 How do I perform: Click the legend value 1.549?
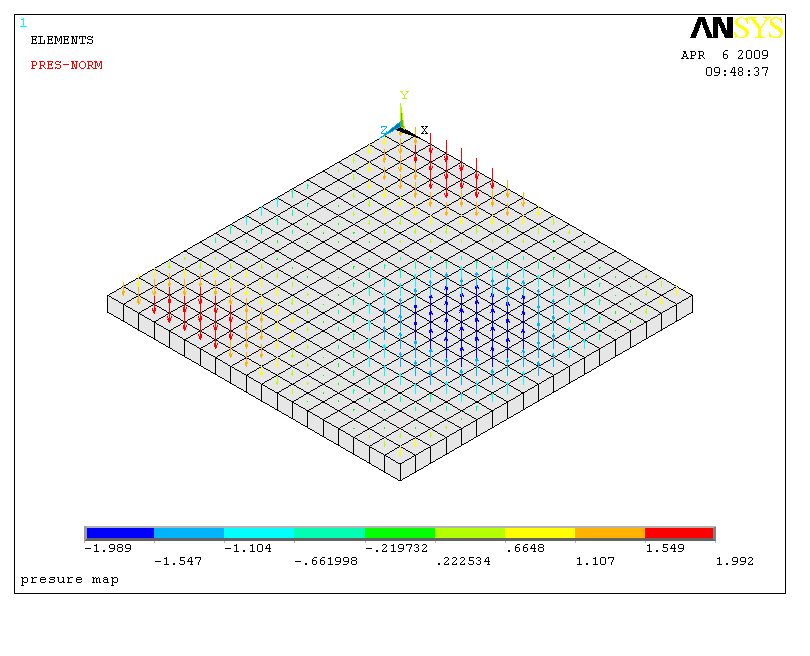coord(665,548)
